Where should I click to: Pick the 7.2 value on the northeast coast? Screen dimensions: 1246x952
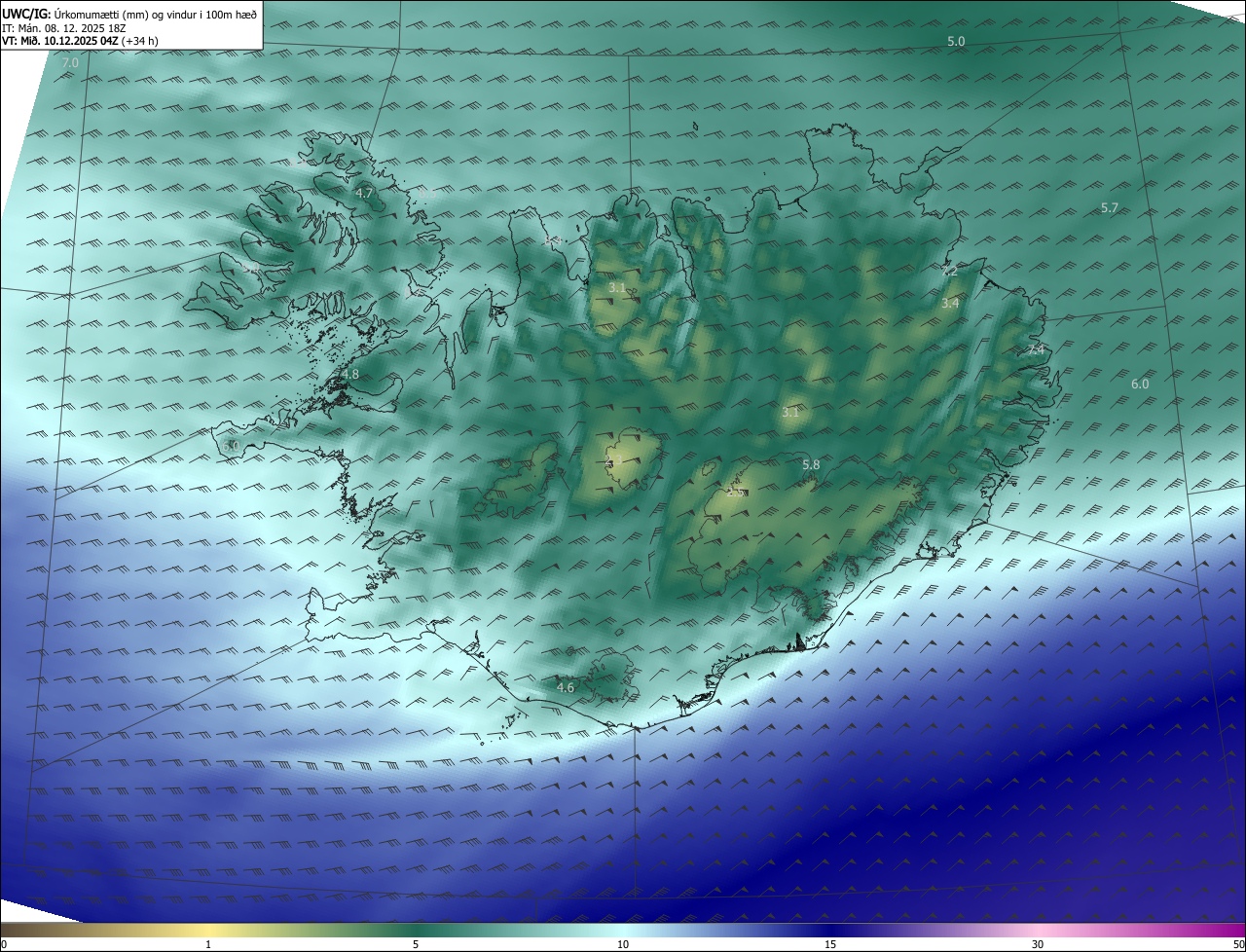(x=949, y=272)
